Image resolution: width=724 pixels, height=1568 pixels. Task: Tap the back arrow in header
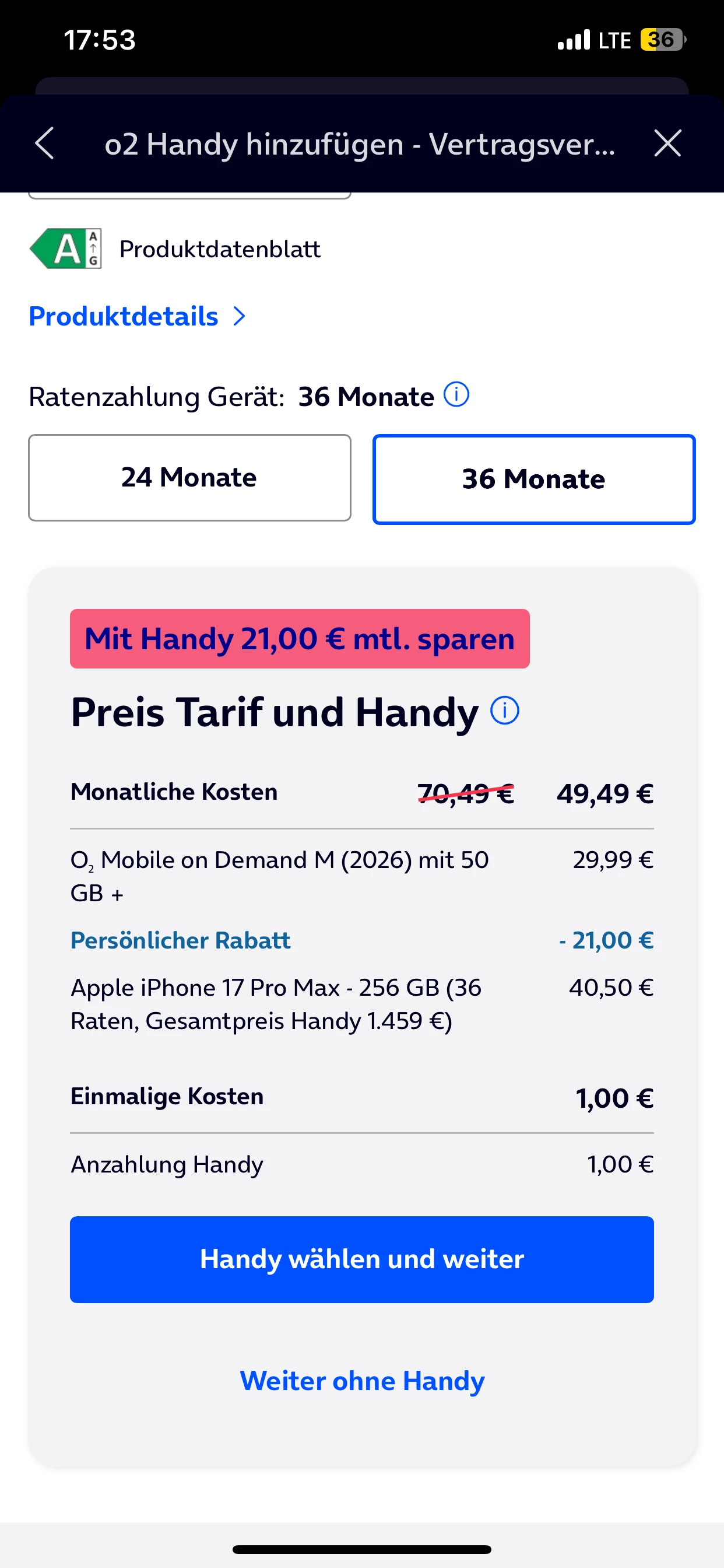45,143
